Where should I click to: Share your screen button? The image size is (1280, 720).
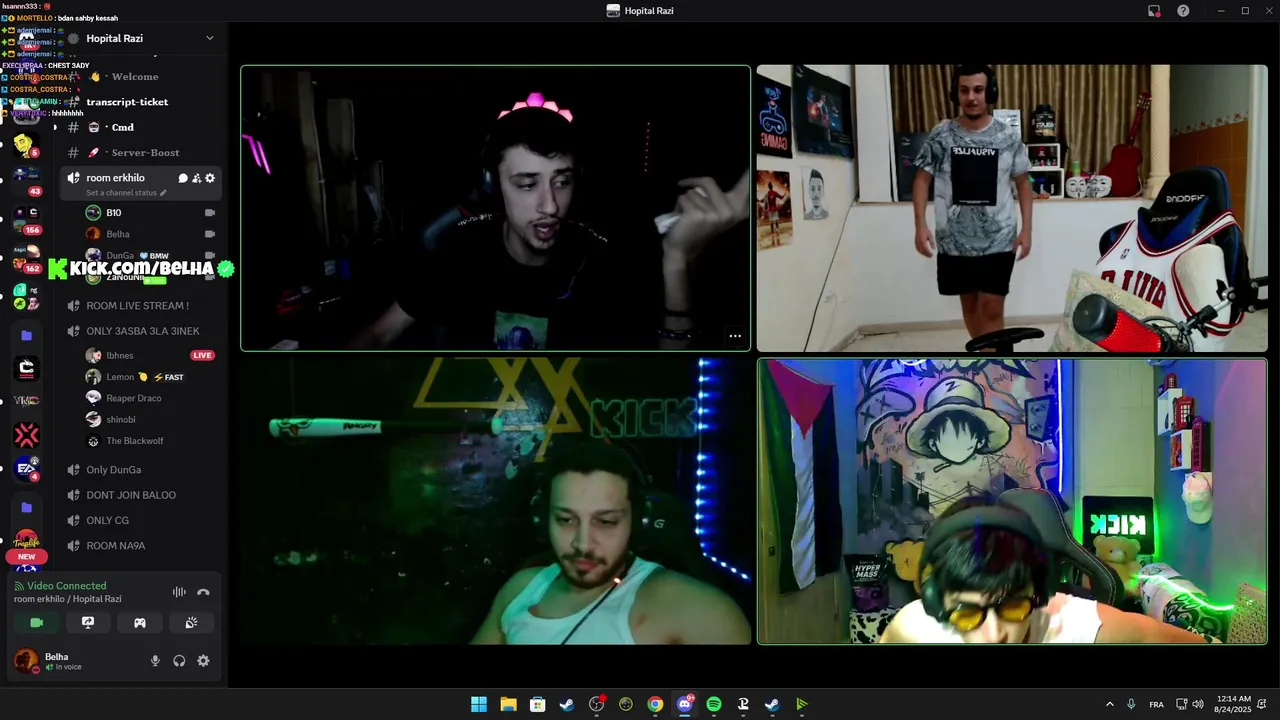point(88,622)
